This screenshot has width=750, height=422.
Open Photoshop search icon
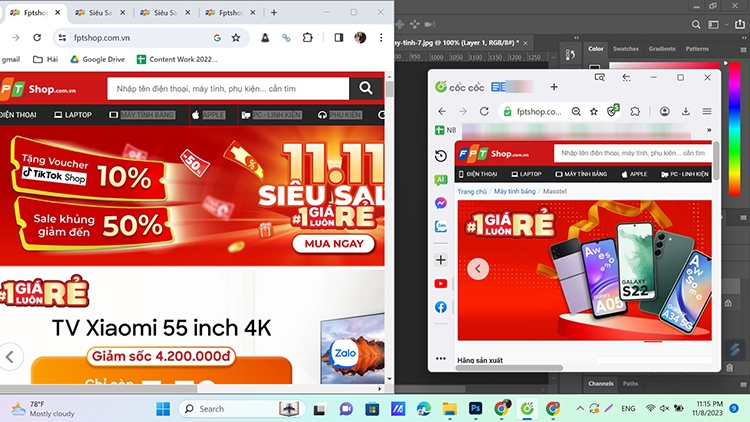click(696, 24)
